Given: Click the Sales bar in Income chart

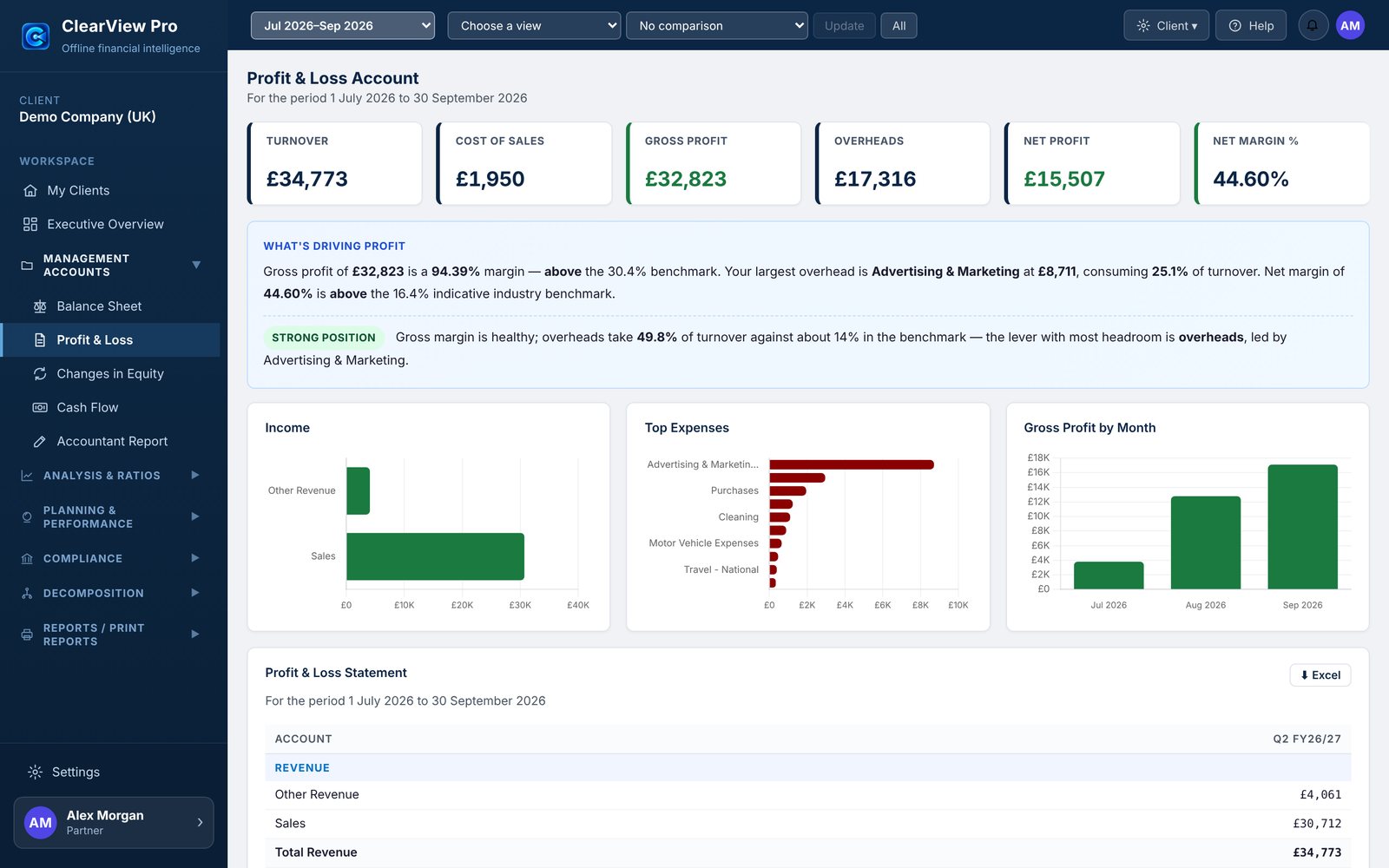Looking at the screenshot, I should click(x=435, y=556).
